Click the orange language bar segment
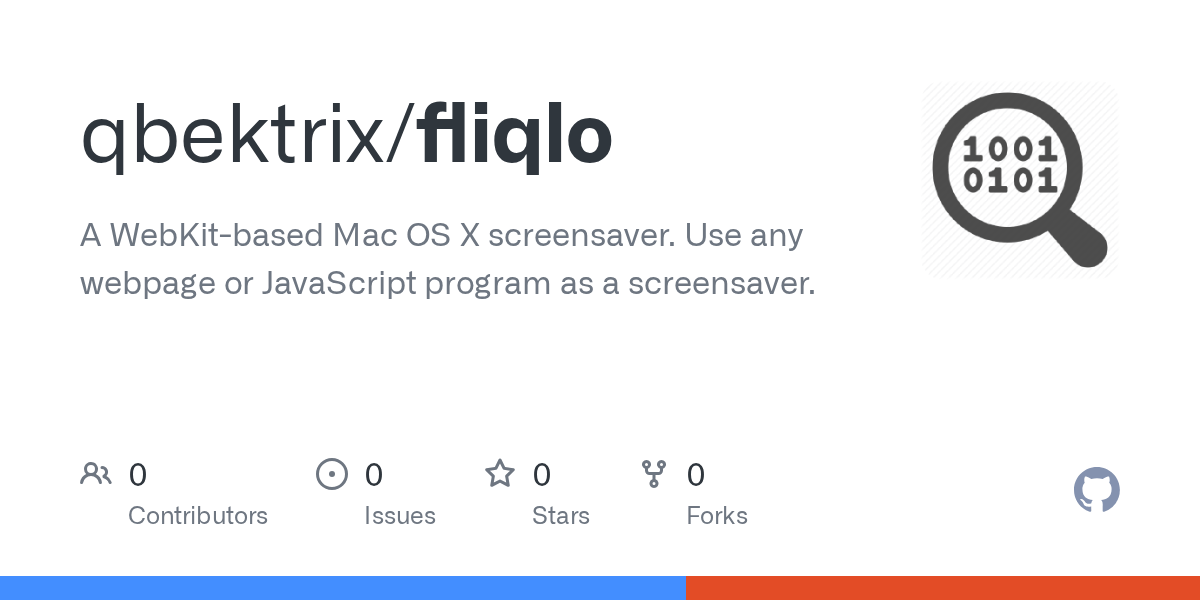The image size is (1200, 600). pos(942,588)
